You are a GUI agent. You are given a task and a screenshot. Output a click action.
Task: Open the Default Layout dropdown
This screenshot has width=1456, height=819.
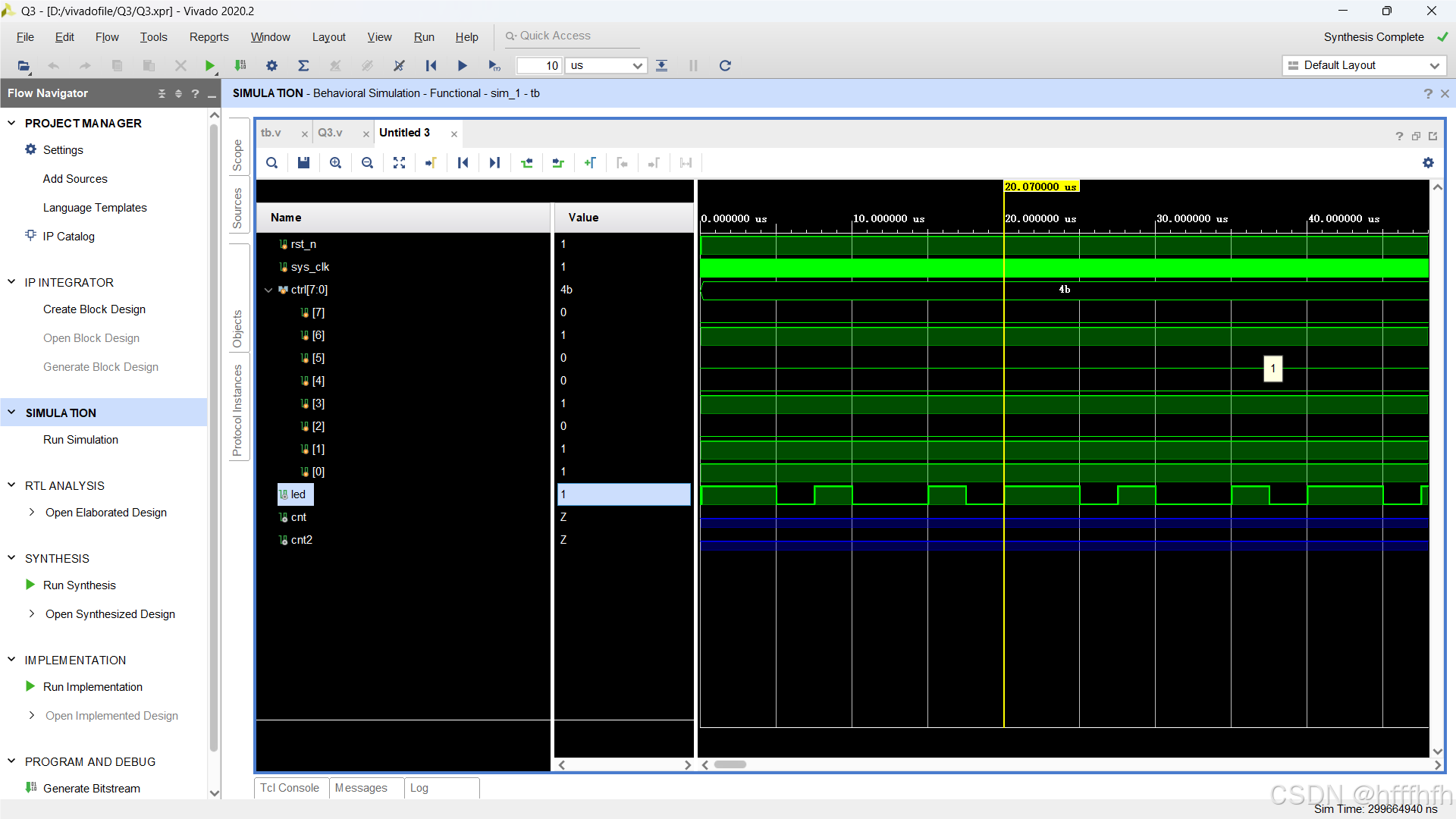1434,66
